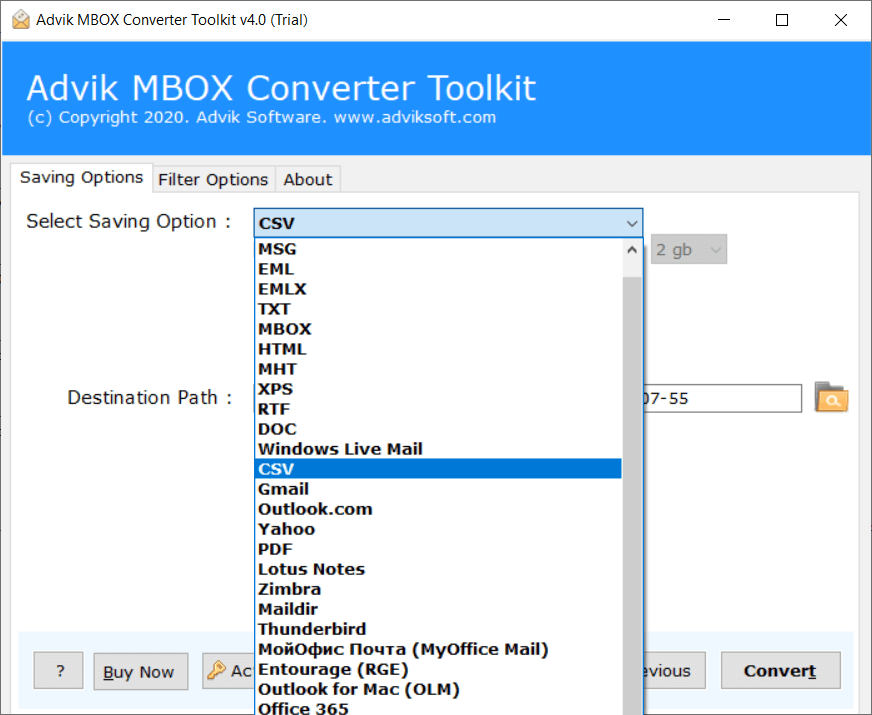Viewport: 872px width, 715px height.
Task: Click the key icon on Activate button
Action: point(217,671)
